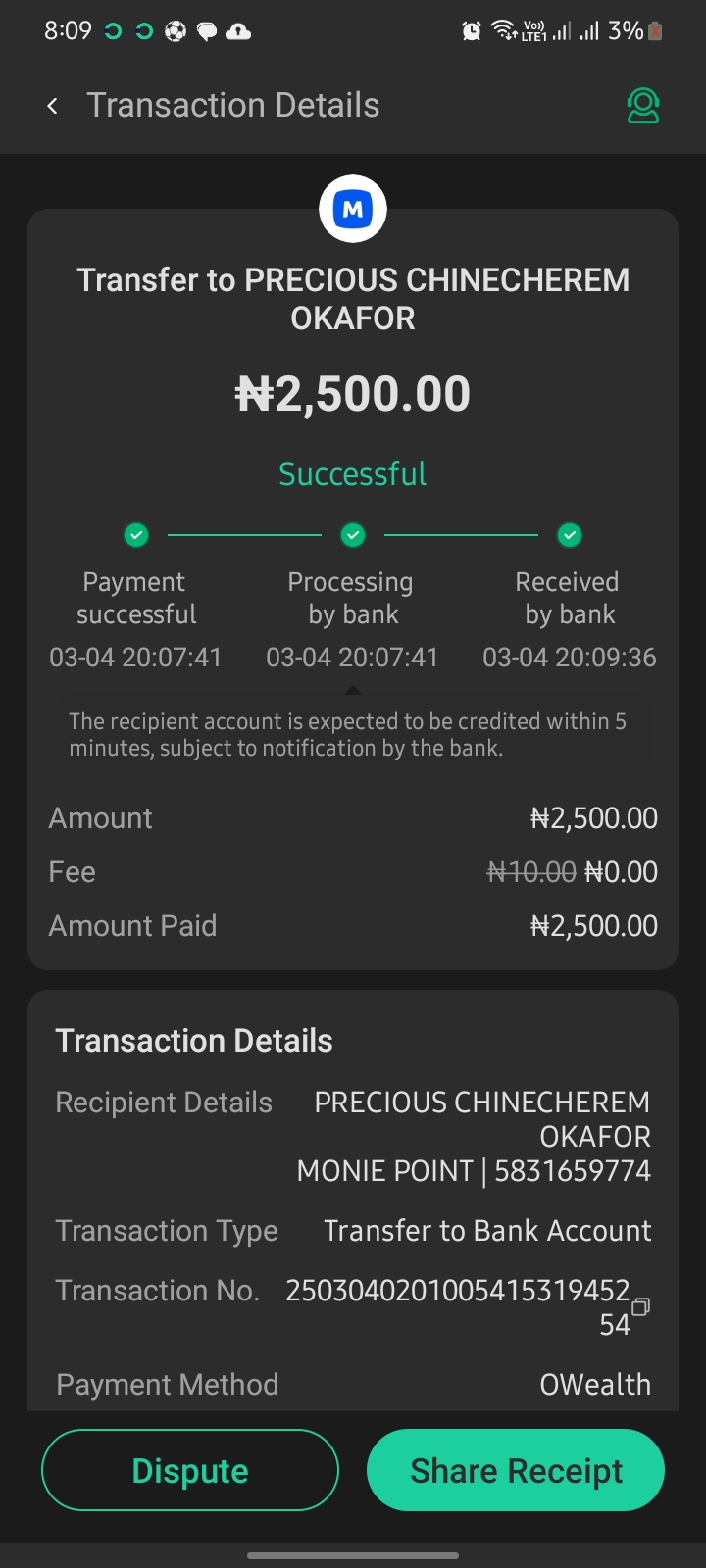Copy the transaction number icon

coord(641,1306)
